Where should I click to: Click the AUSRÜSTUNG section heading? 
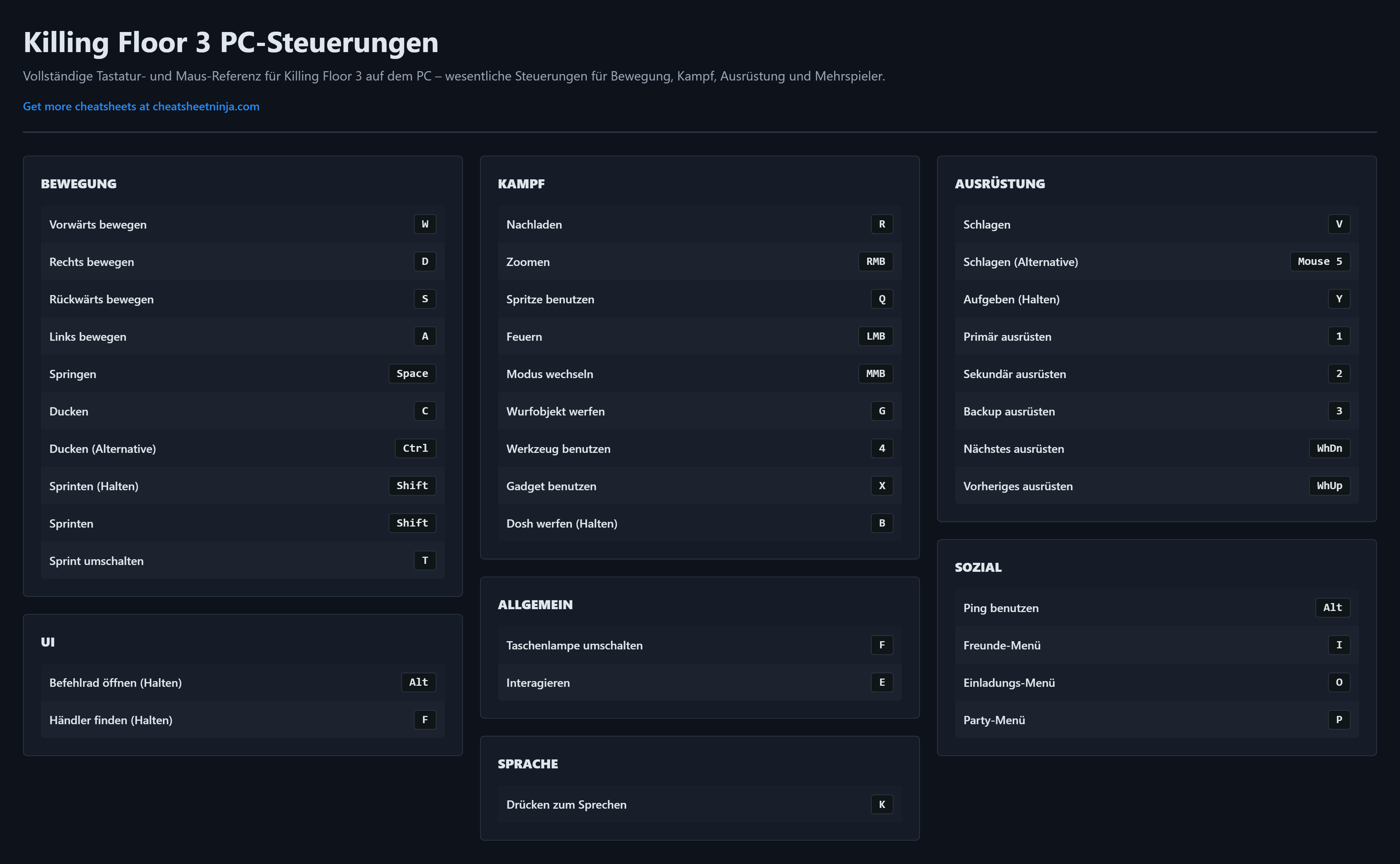click(1000, 184)
